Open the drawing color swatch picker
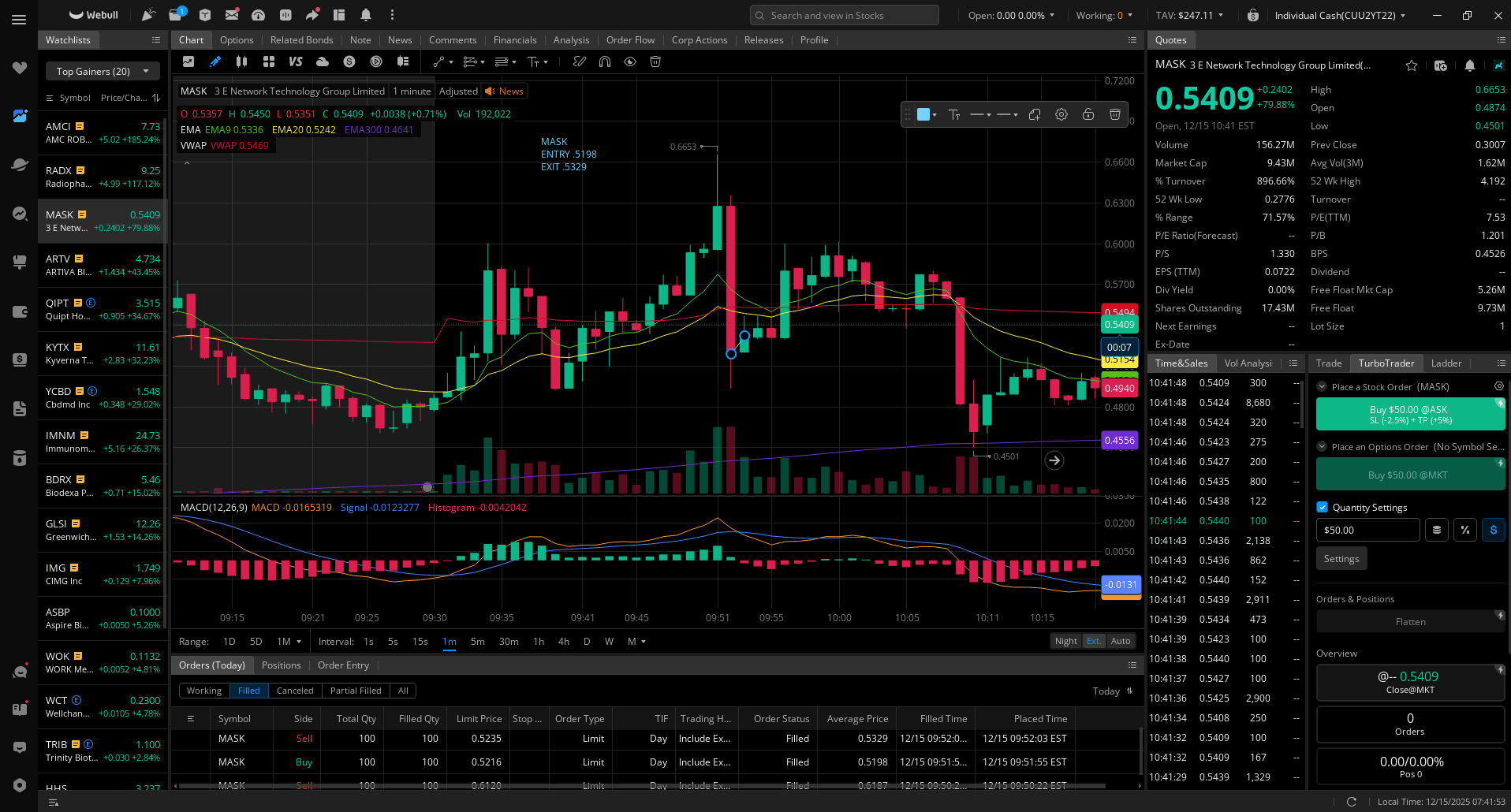The image size is (1511, 812). 927,114
